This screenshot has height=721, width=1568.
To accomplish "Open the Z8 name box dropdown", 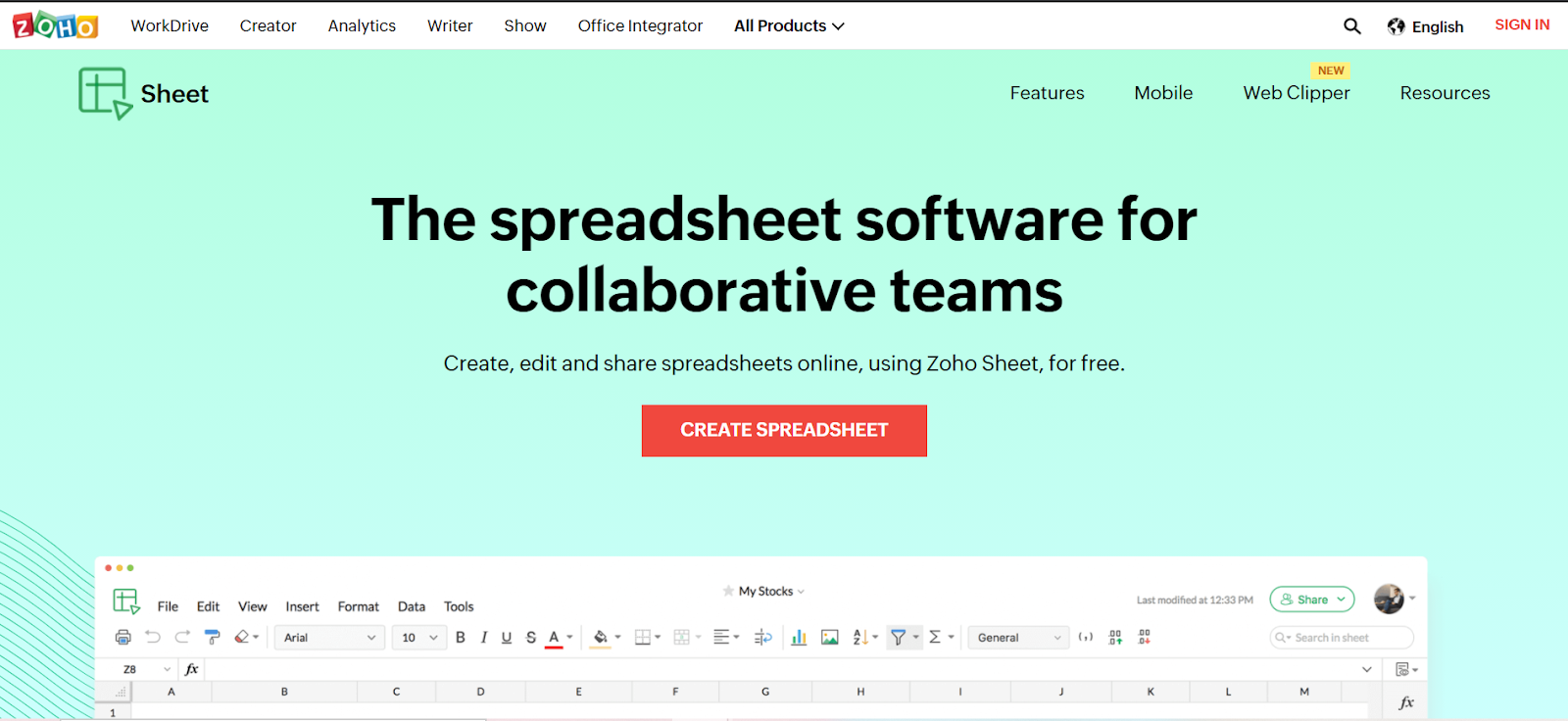I will (167, 669).
